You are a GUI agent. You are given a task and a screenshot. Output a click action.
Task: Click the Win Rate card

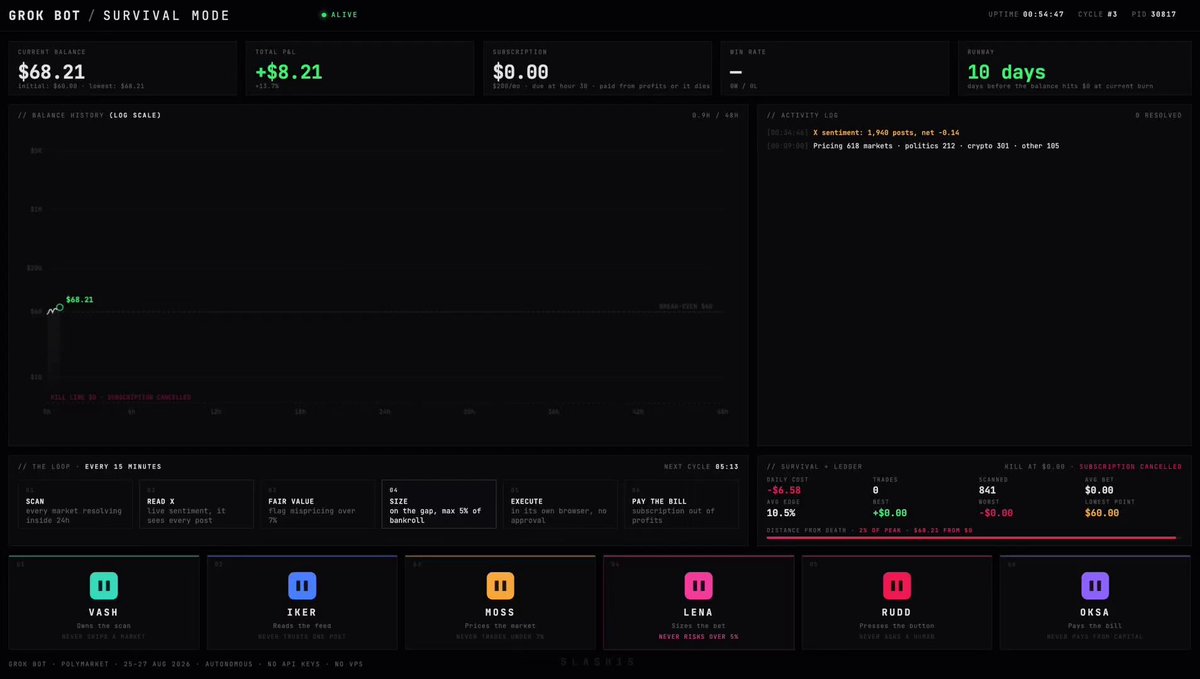835,68
